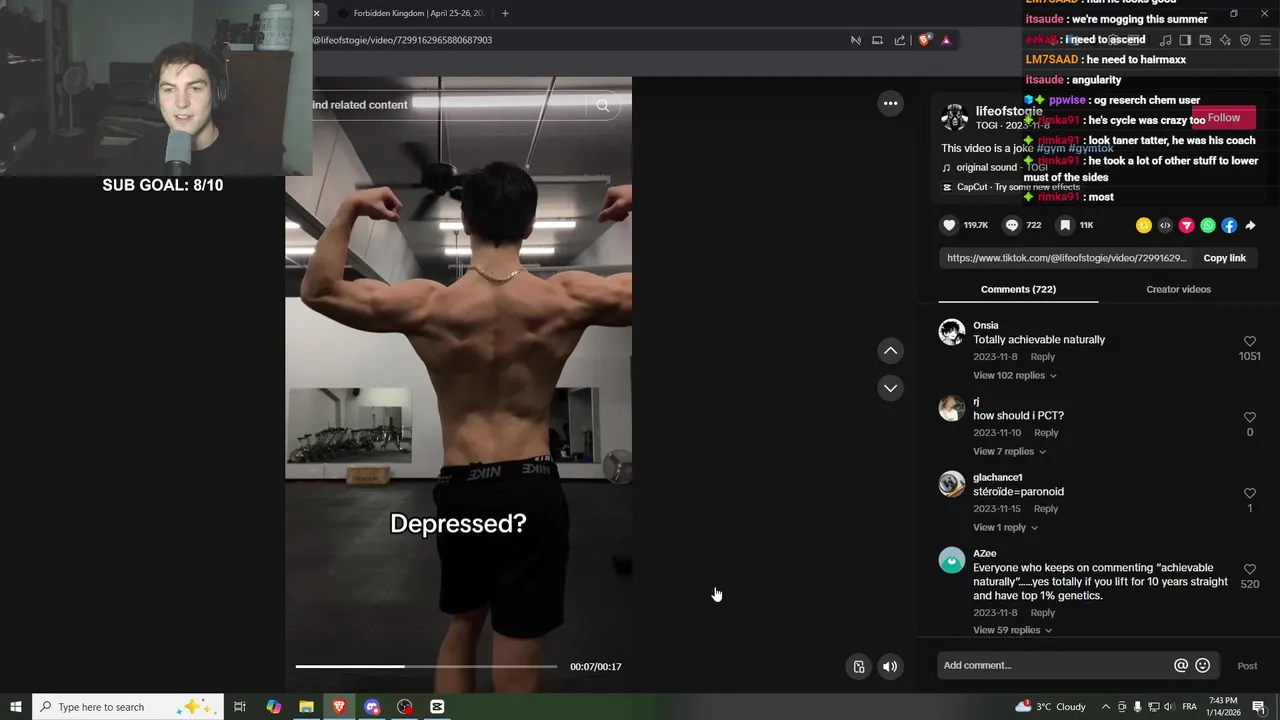Open the emoji picker in comment box

point(1203,666)
